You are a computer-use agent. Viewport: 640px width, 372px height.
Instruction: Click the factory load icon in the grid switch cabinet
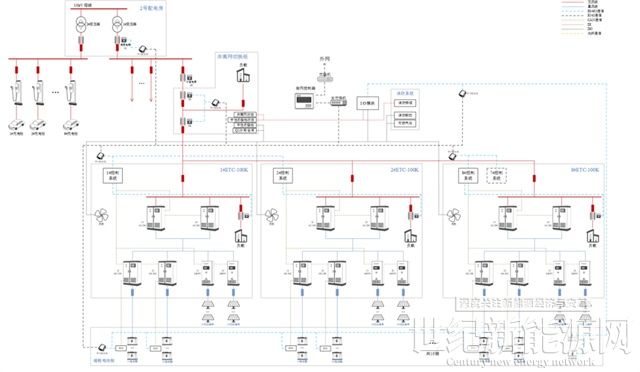tap(243, 76)
